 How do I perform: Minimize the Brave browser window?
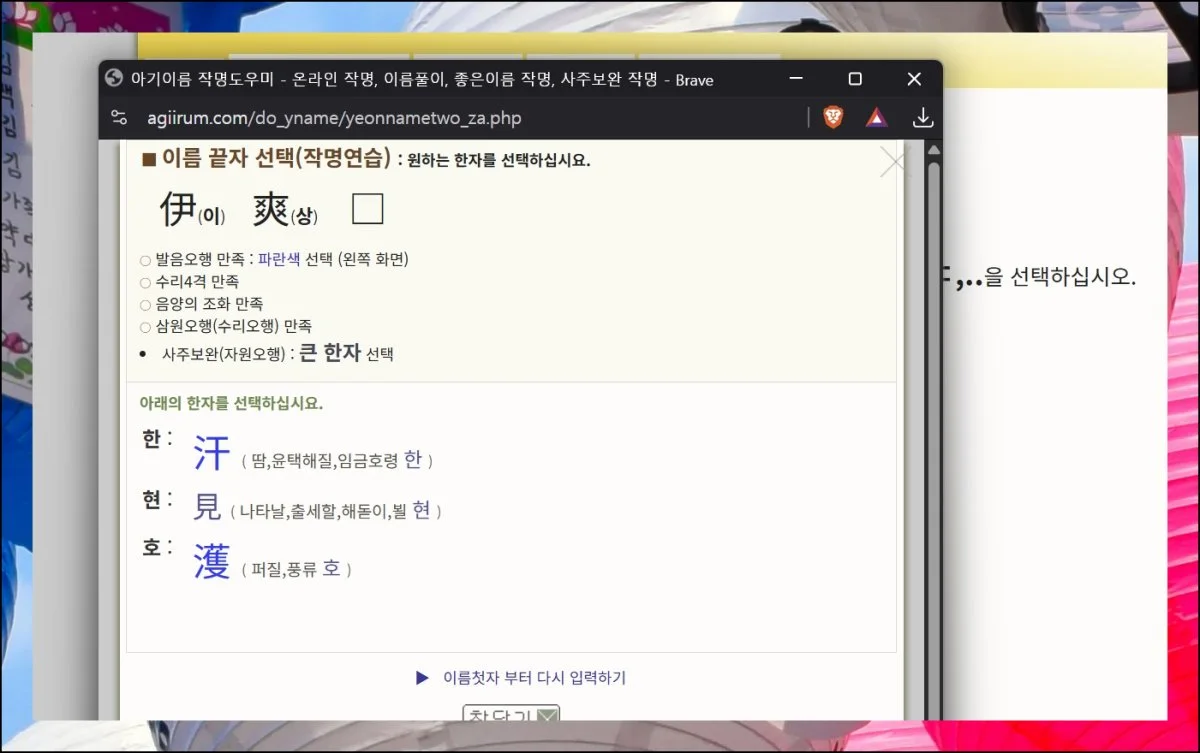pyautogui.click(x=796, y=79)
